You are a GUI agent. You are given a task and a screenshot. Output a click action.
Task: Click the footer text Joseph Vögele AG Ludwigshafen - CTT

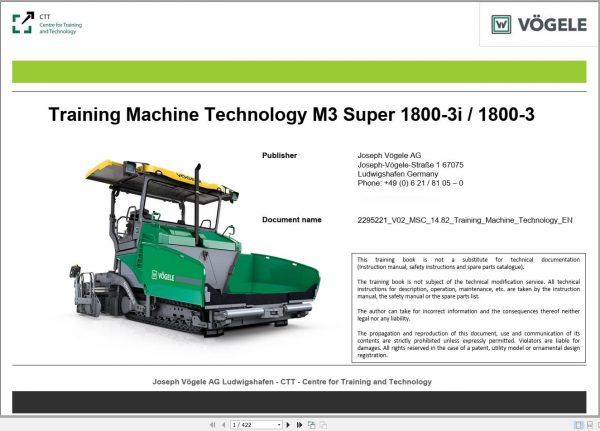[292, 382]
